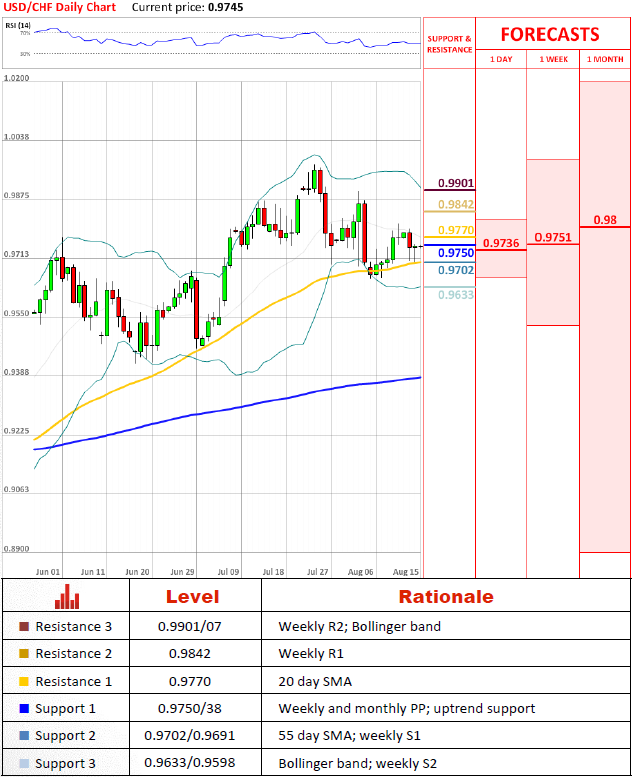632x777 pixels.
Task: Click the 1.0200 price axis label
Action: pyautogui.click(x=16, y=78)
